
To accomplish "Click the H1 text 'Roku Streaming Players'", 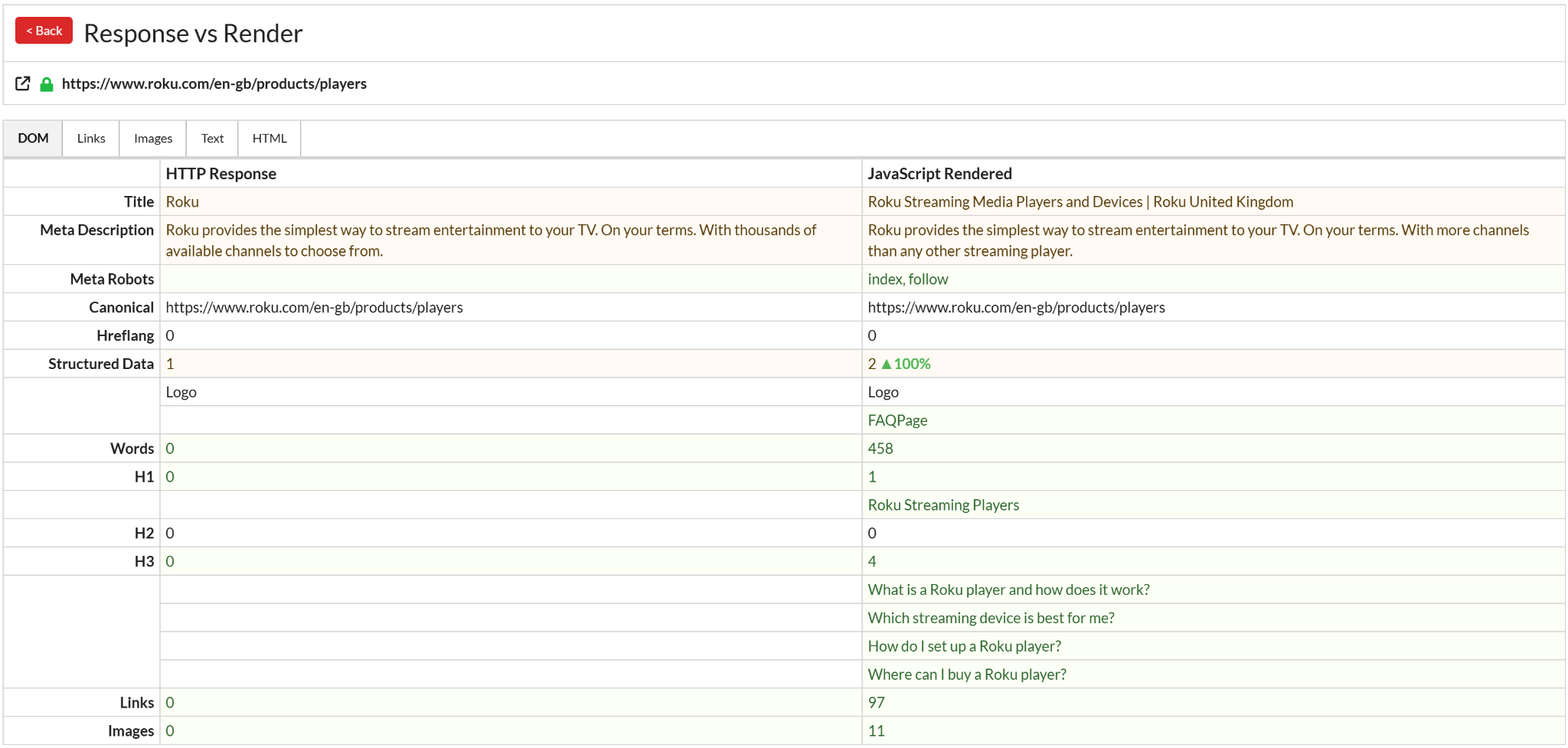I will pyautogui.click(x=943, y=505).
